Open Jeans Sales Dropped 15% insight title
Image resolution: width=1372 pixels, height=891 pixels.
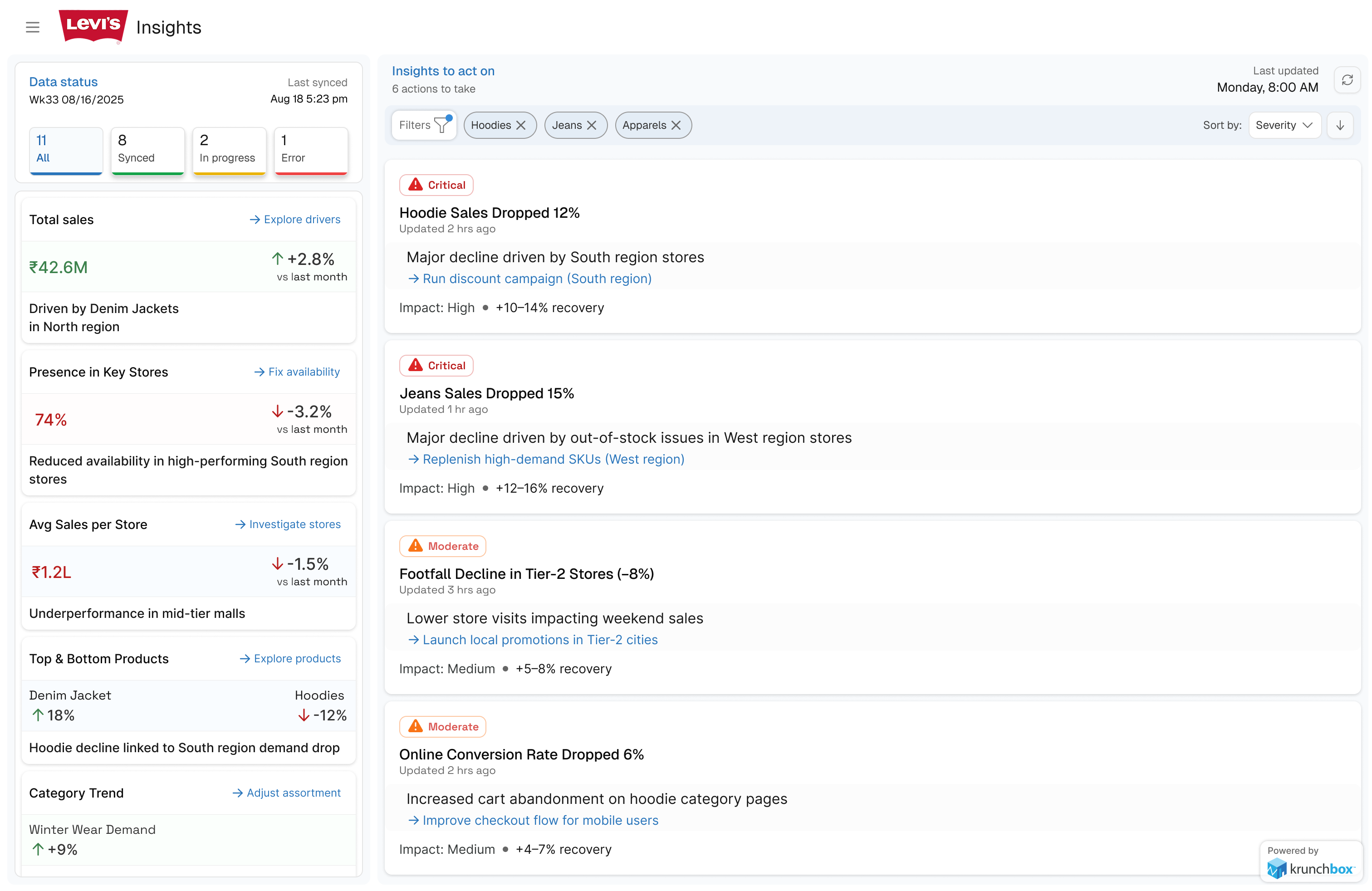pos(486,393)
